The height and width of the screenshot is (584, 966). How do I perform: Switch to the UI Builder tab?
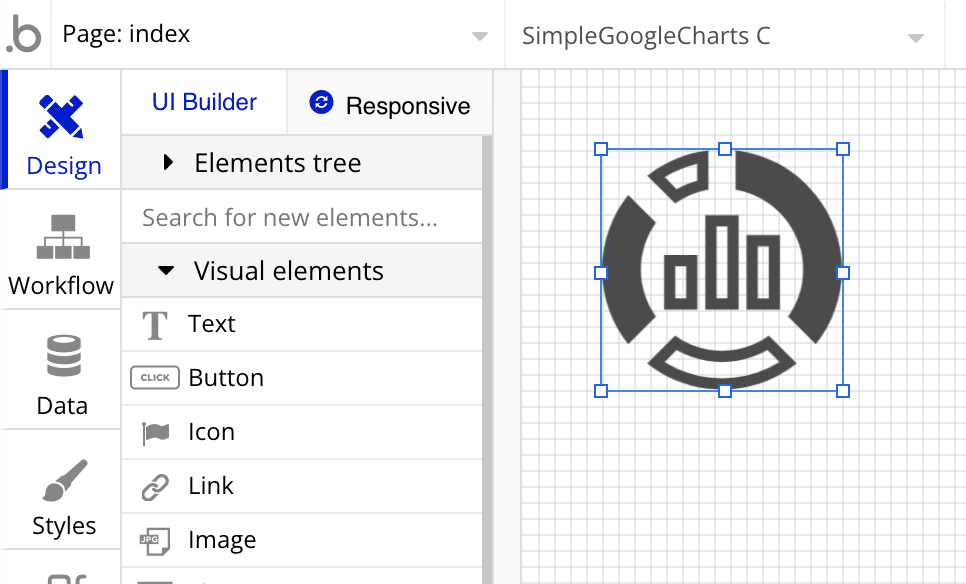[204, 102]
